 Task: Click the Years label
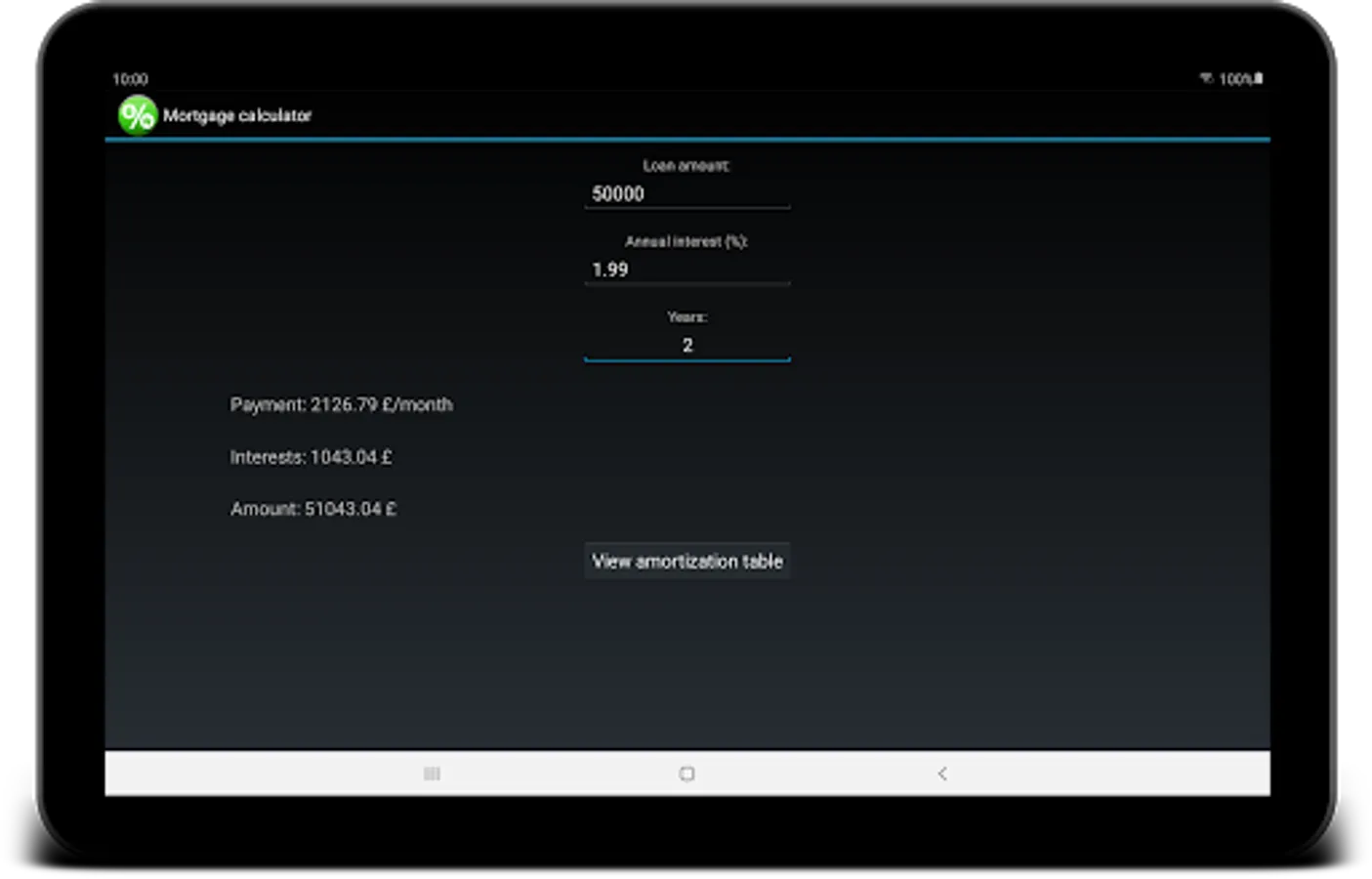(x=686, y=317)
